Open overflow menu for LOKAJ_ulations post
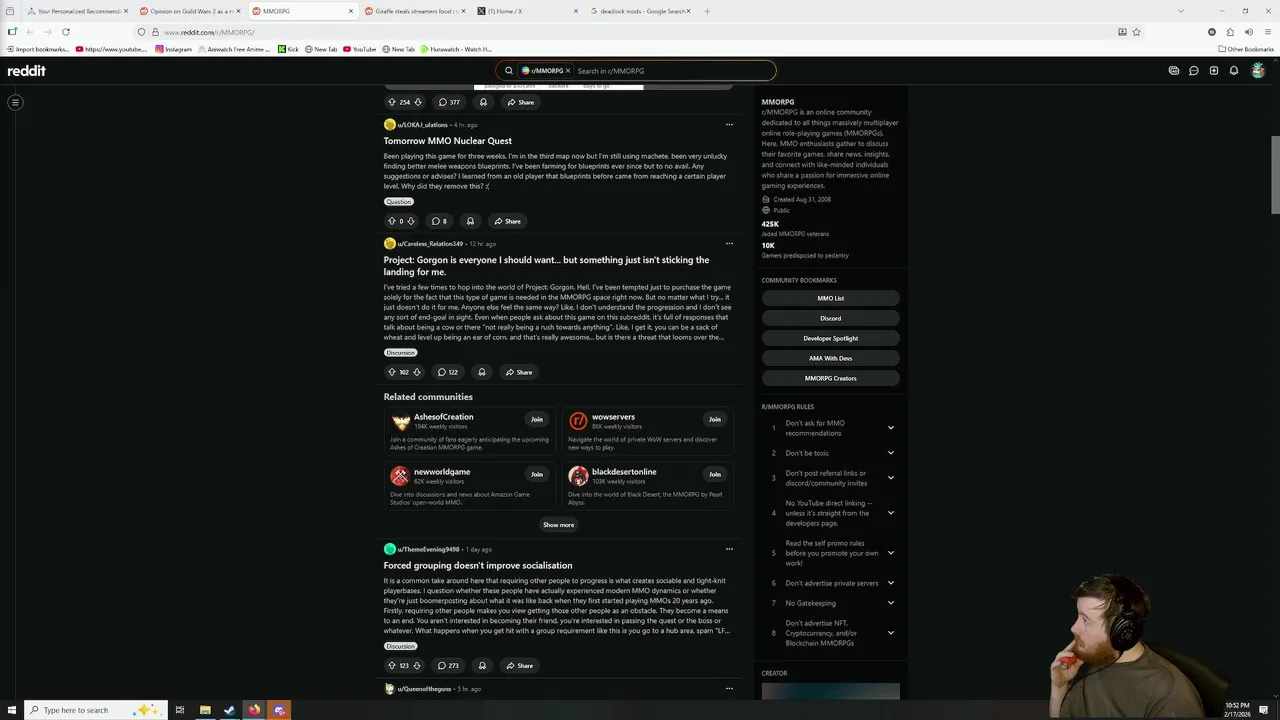This screenshot has width=1280, height=720. pos(729,125)
